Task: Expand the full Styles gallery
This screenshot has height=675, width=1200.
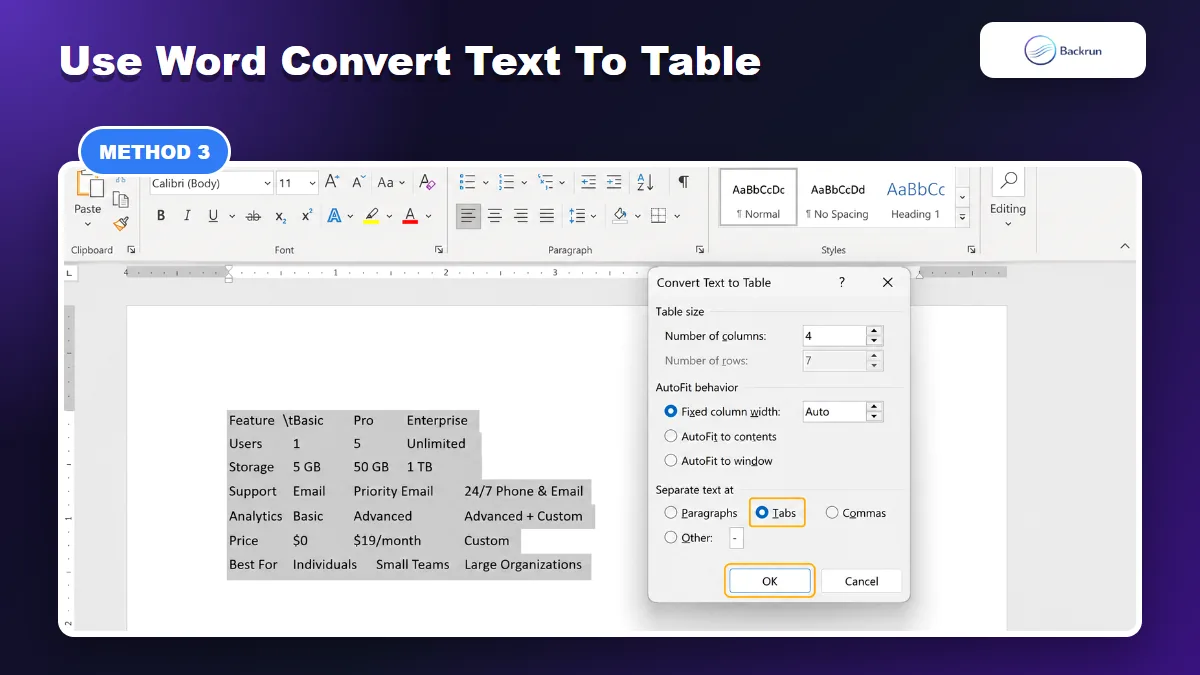Action: coord(962,217)
